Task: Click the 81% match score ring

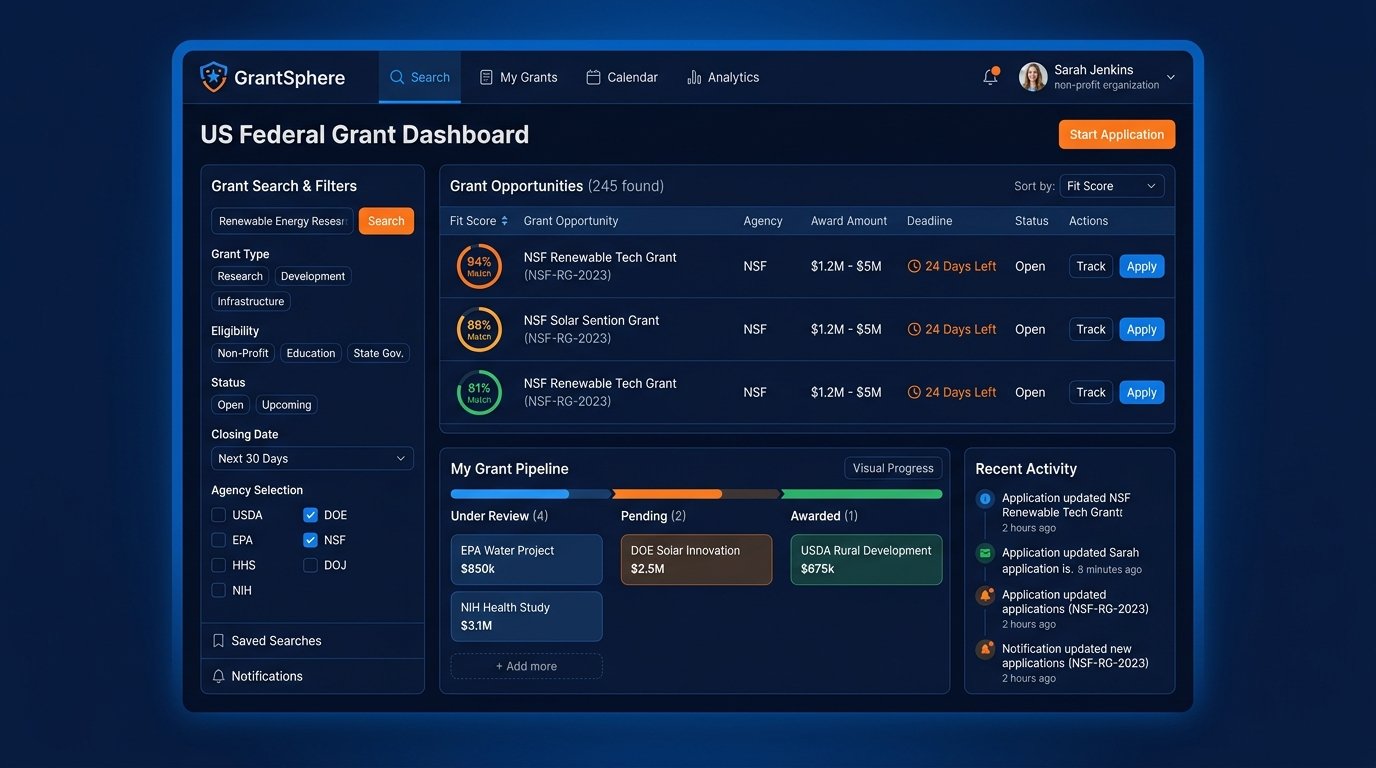Action: (479, 392)
